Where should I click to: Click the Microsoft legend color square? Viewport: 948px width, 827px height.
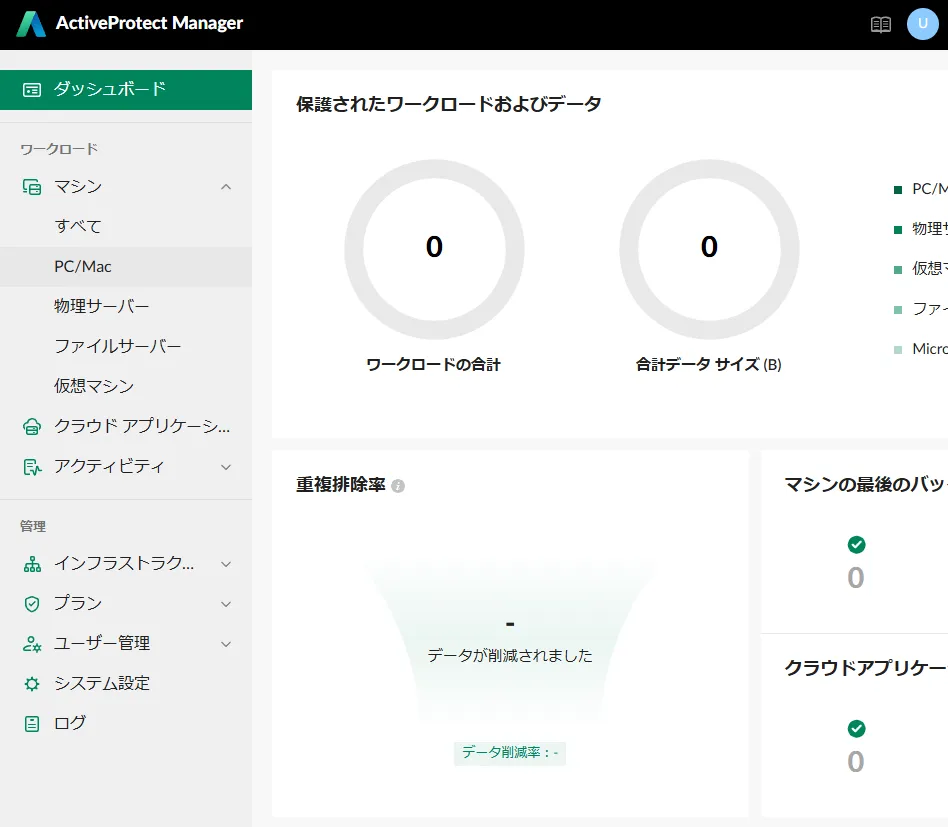click(x=898, y=349)
